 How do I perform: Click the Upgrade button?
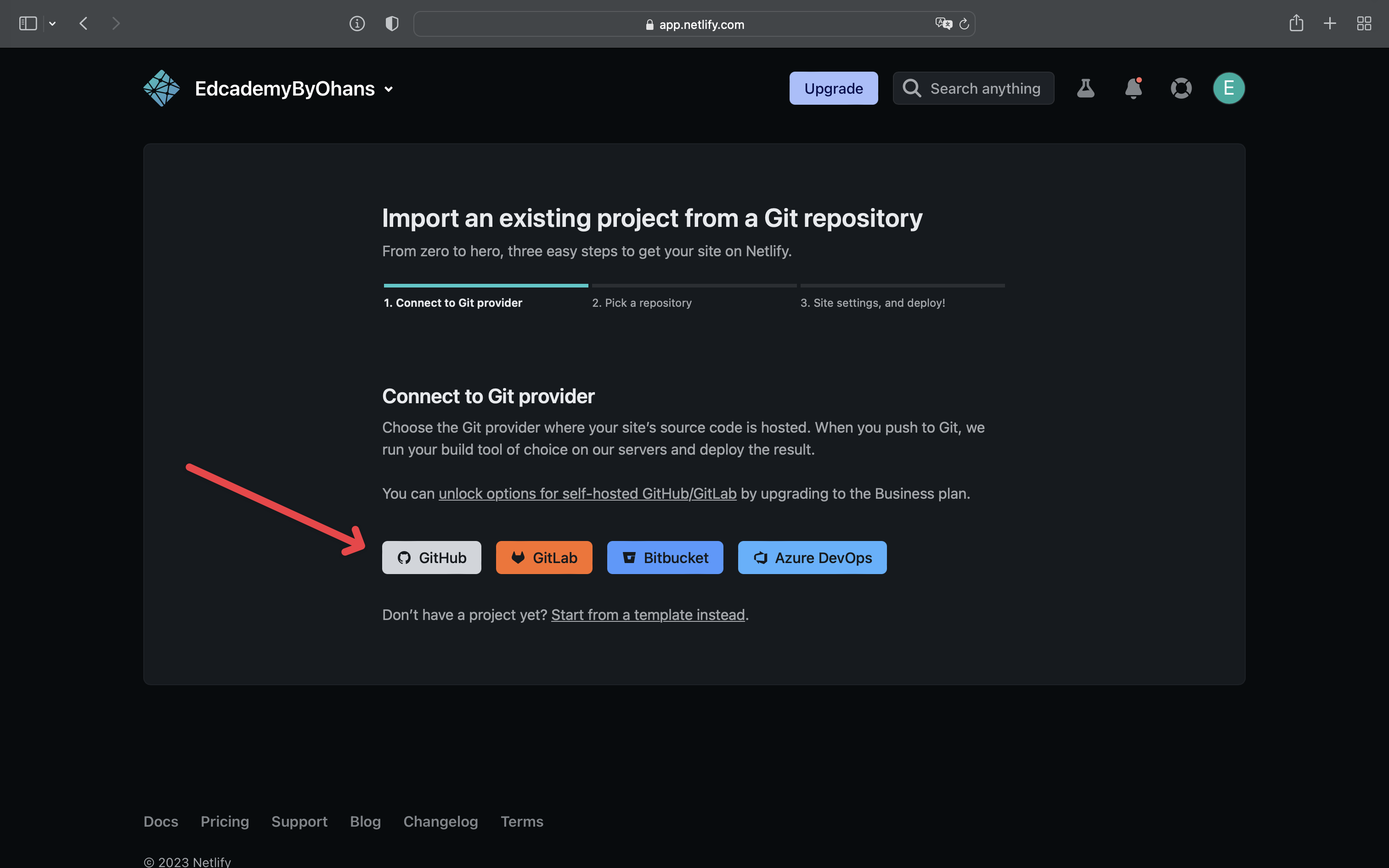pos(833,88)
